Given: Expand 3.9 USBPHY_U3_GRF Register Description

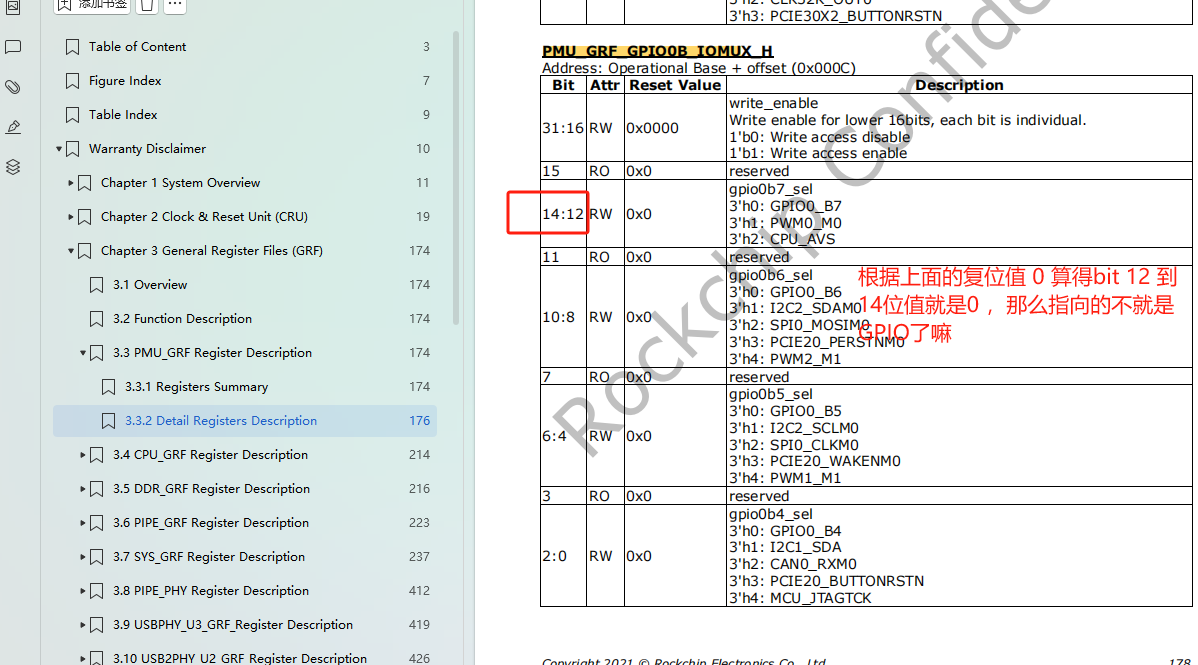Looking at the screenshot, I should tap(83, 624).
